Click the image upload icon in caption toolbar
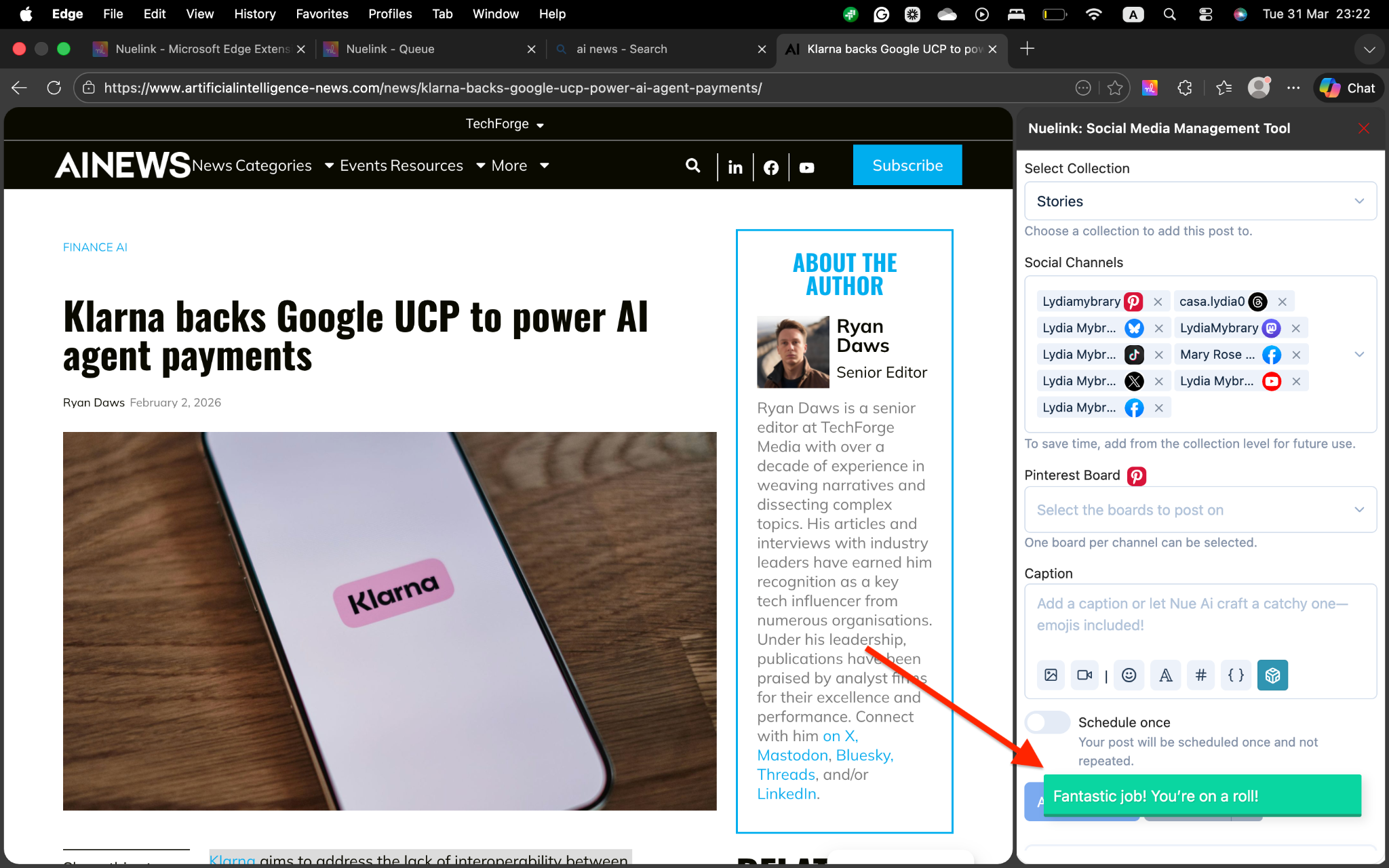The image size is (1389, 868). pos(1051,675)
